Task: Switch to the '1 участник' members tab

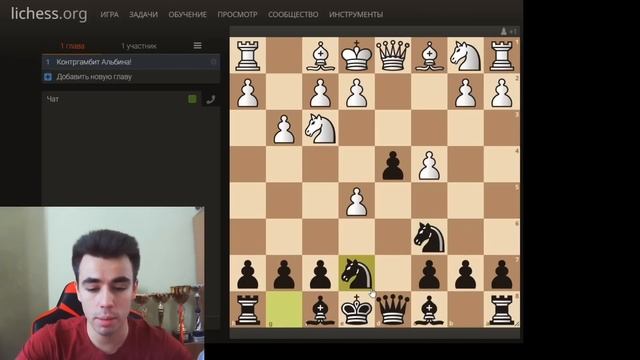Action: (x=139, y=46)
